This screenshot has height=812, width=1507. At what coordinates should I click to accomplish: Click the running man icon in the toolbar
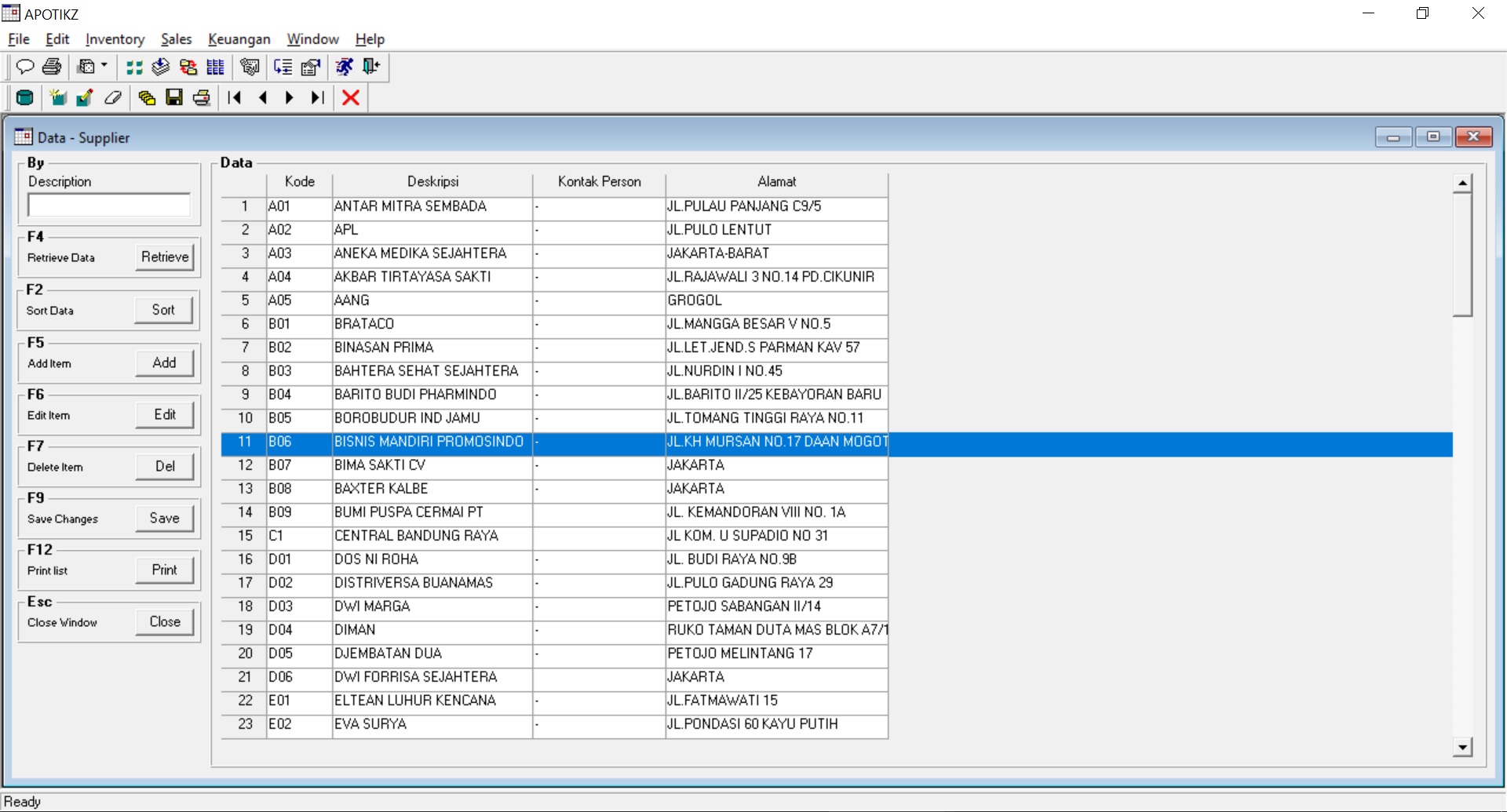point(344,67)
